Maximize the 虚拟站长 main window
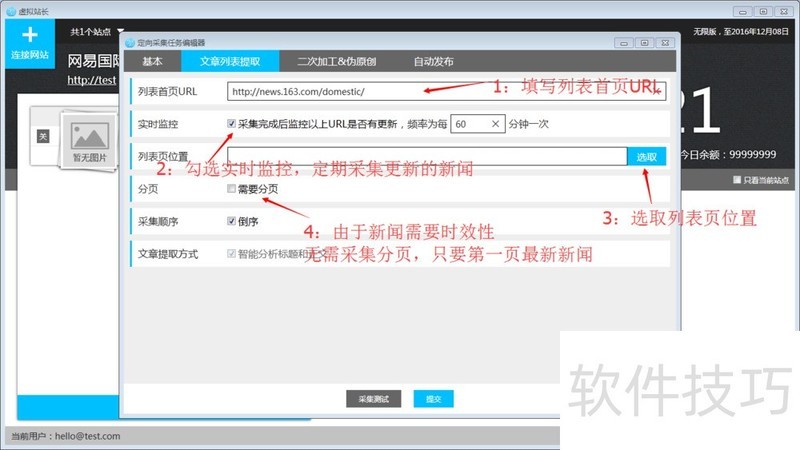800x450 pixels. 763,11
